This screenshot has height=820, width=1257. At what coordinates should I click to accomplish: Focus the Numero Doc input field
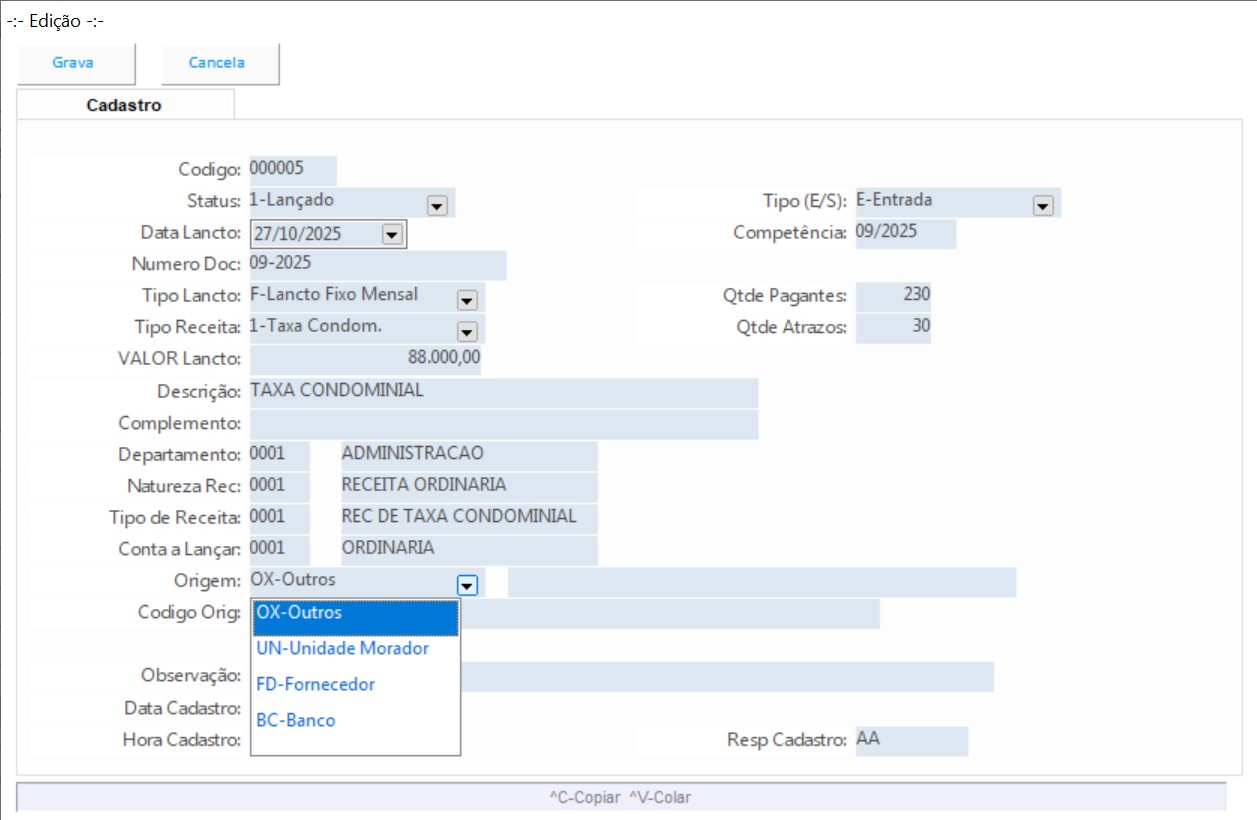click(x=377, y=265)
